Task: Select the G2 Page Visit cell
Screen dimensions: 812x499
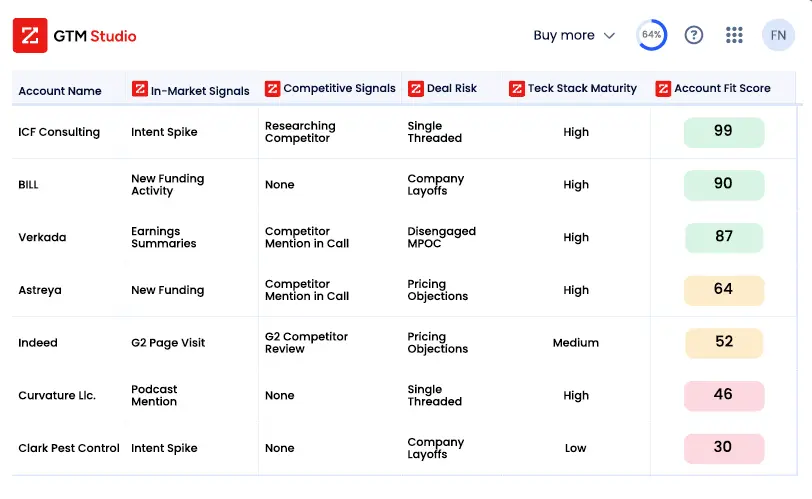Action: pos(168,343)
